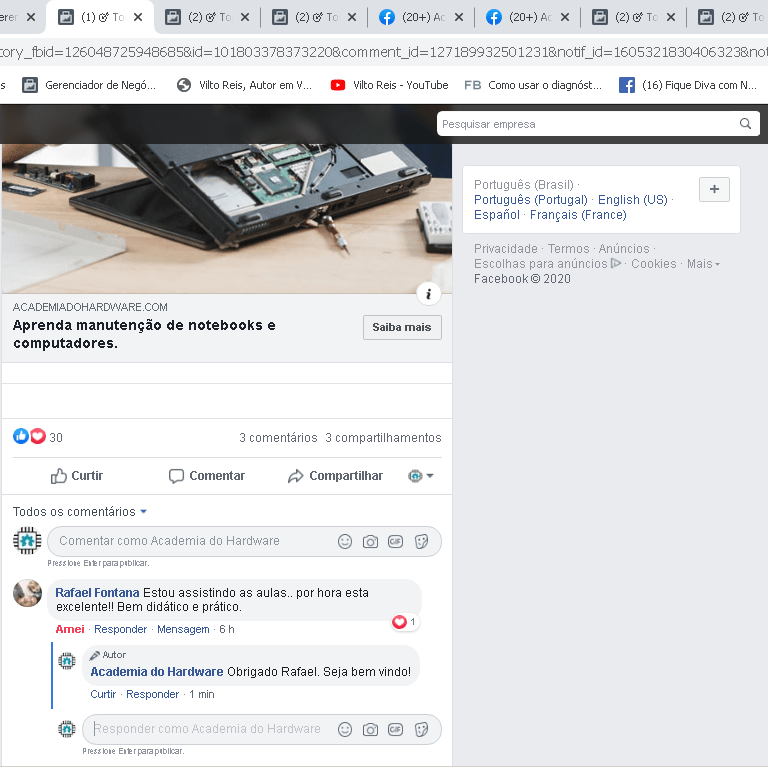
Task: Click Amei on Rafael's comment
Action: 70,629
